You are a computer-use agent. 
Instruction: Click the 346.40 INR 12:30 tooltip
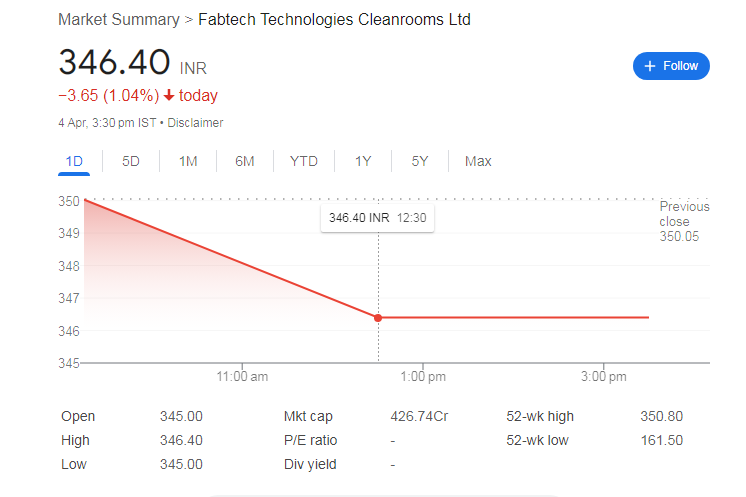click(x=377, y=218)
